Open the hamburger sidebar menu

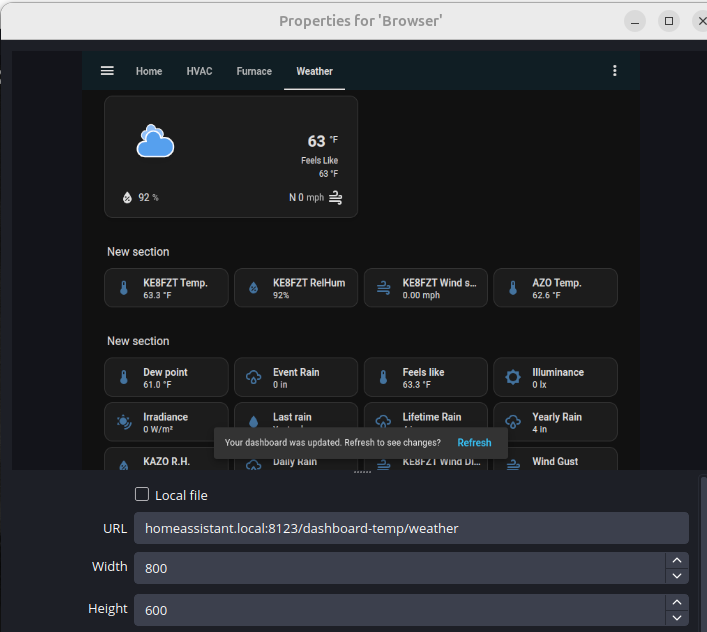click(x=107, y=71)
